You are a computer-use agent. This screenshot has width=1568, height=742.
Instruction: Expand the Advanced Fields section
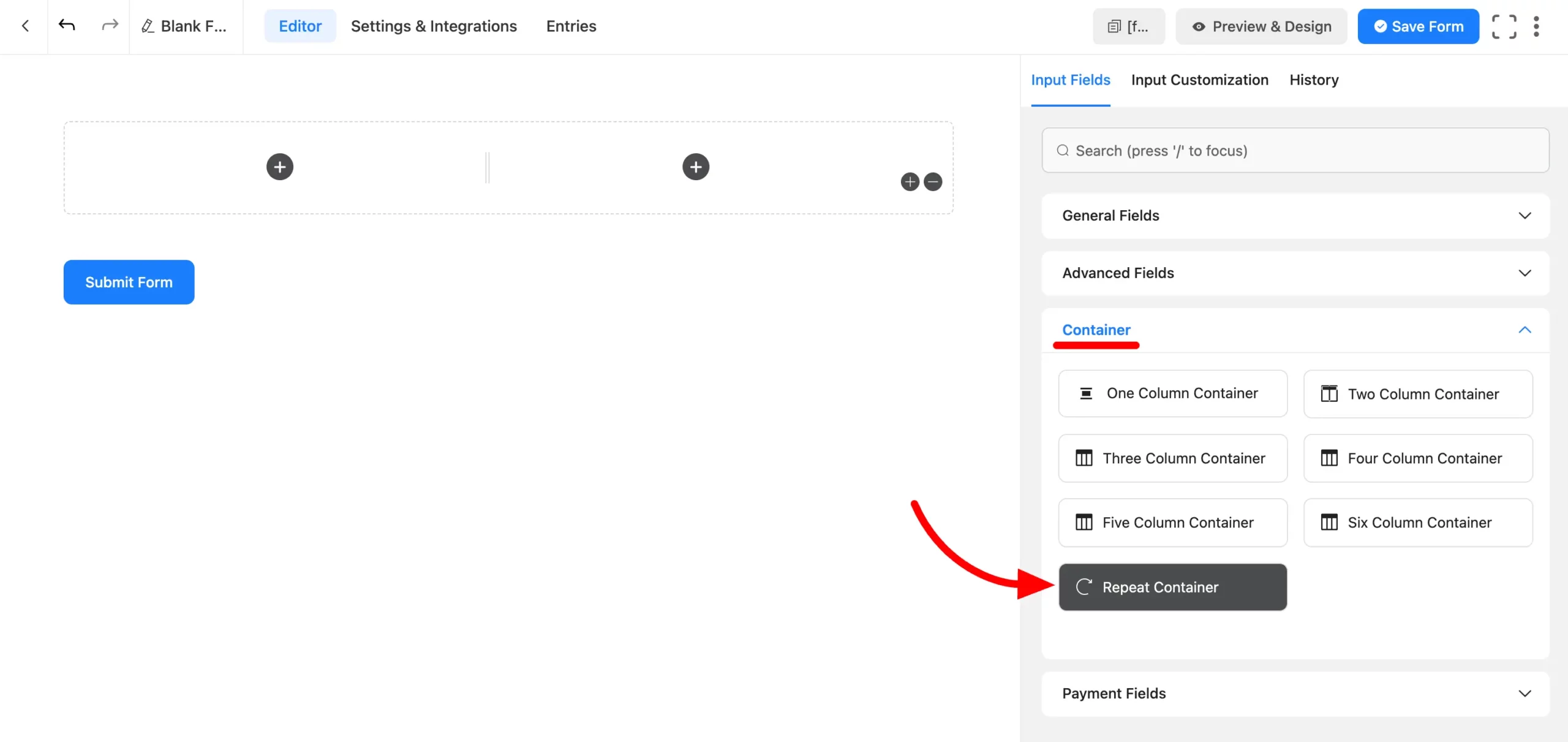click(1295, 273)
